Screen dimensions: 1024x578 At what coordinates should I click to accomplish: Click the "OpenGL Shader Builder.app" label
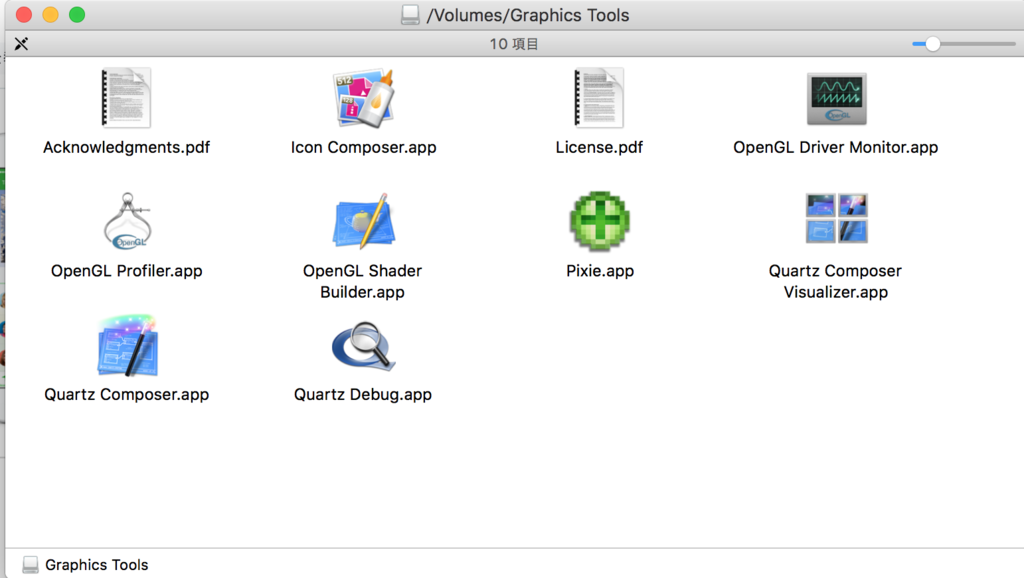(x=362, y=281)
